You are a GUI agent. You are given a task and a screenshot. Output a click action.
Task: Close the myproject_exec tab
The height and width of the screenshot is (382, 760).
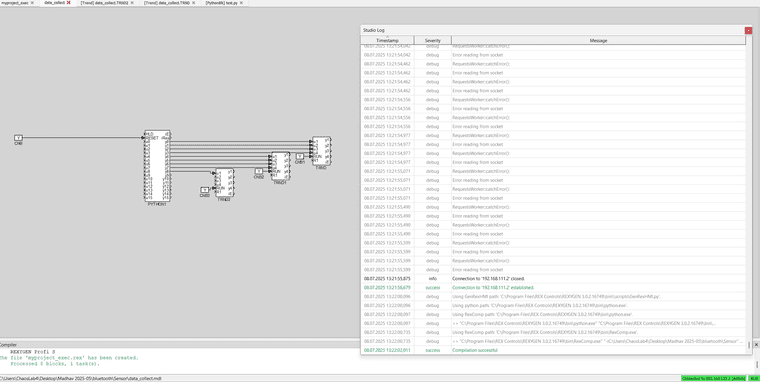[32, 3]
